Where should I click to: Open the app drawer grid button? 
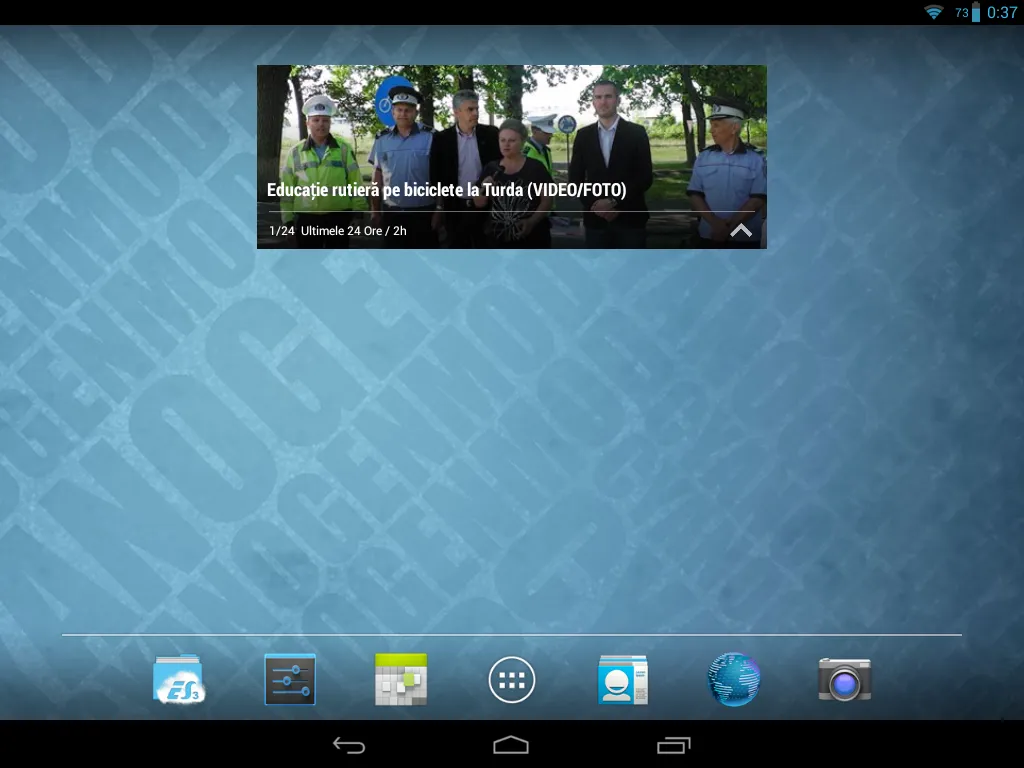click(512, 680)
